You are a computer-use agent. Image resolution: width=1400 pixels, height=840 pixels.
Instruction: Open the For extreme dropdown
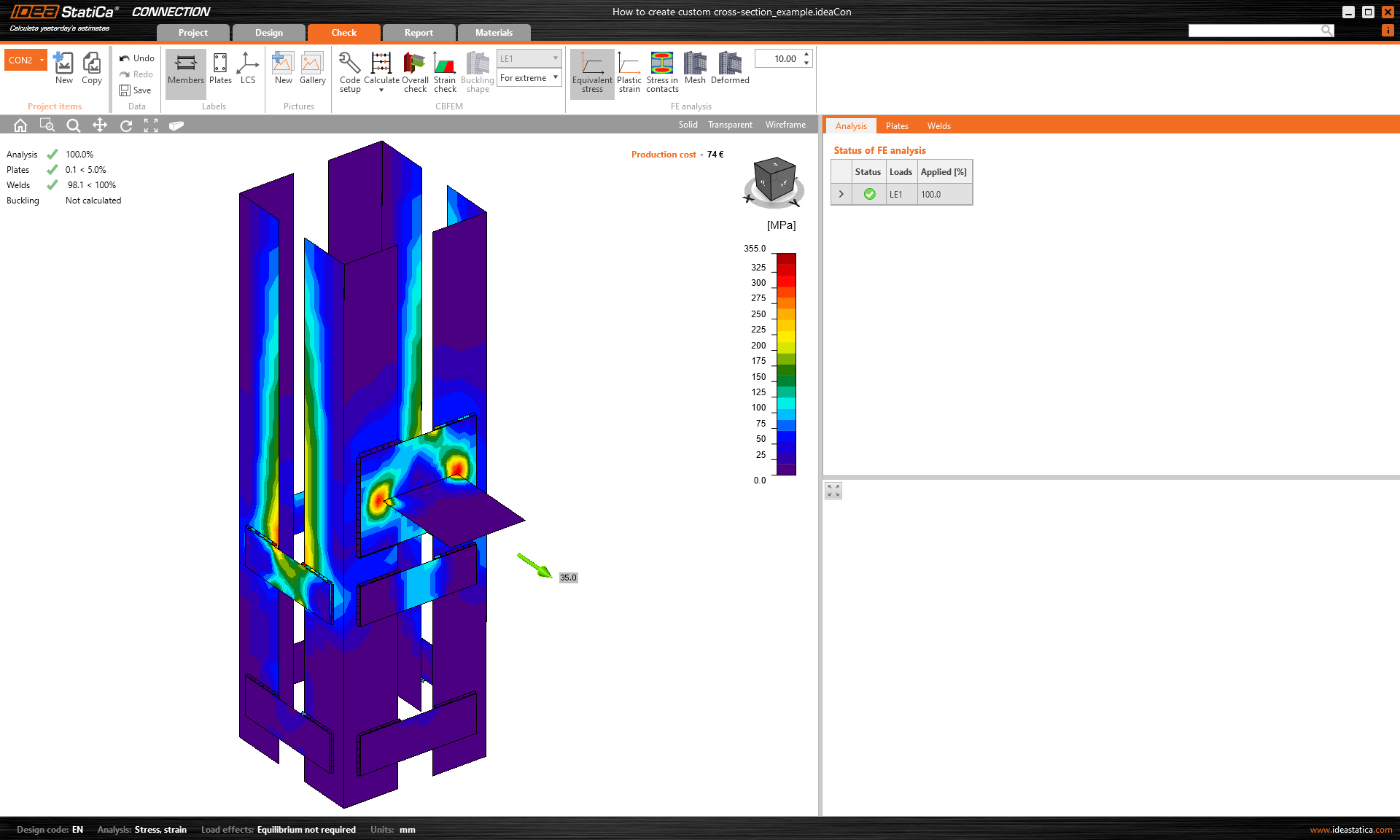[x=529, y=78]
